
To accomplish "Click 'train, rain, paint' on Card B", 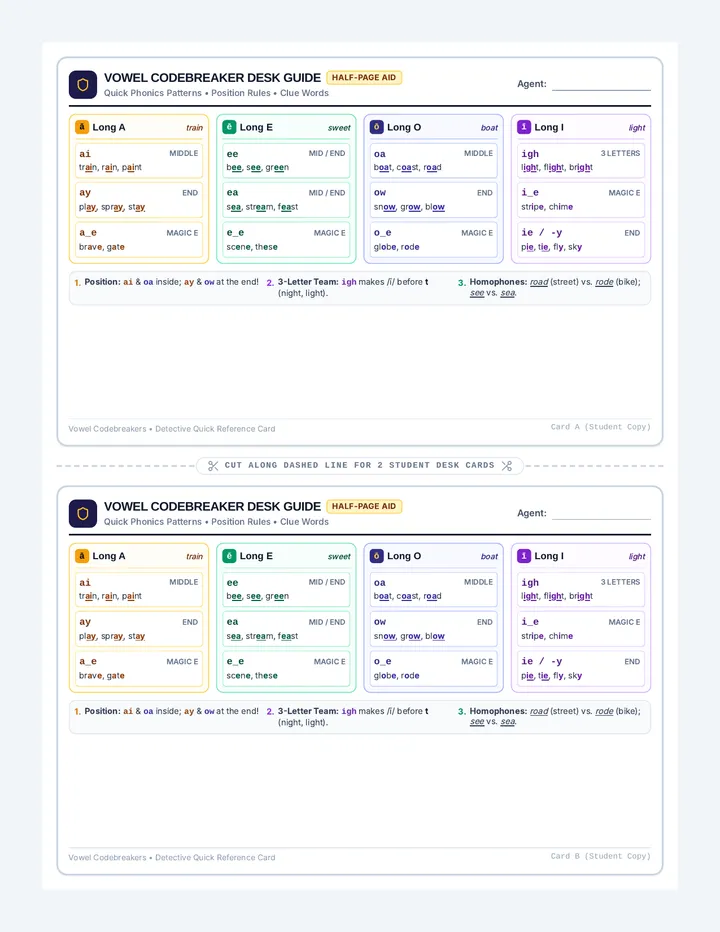I will (x=110, y=596).
